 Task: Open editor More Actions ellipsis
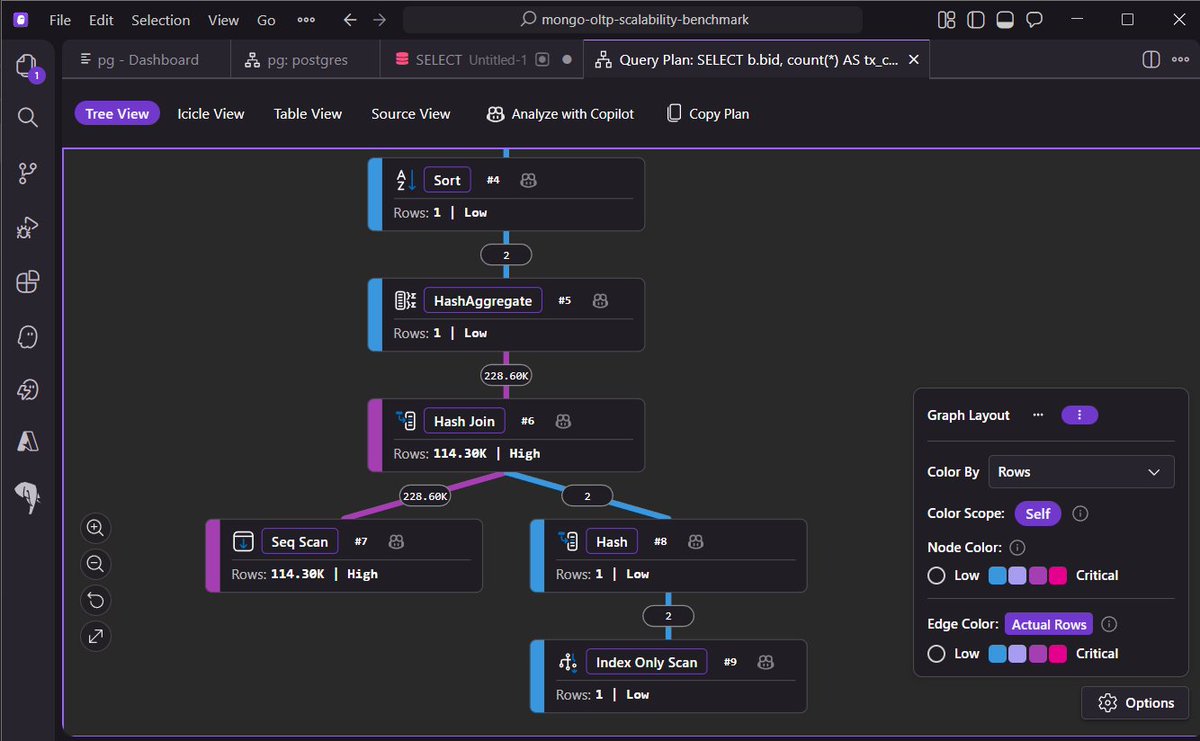(1180, 60)
